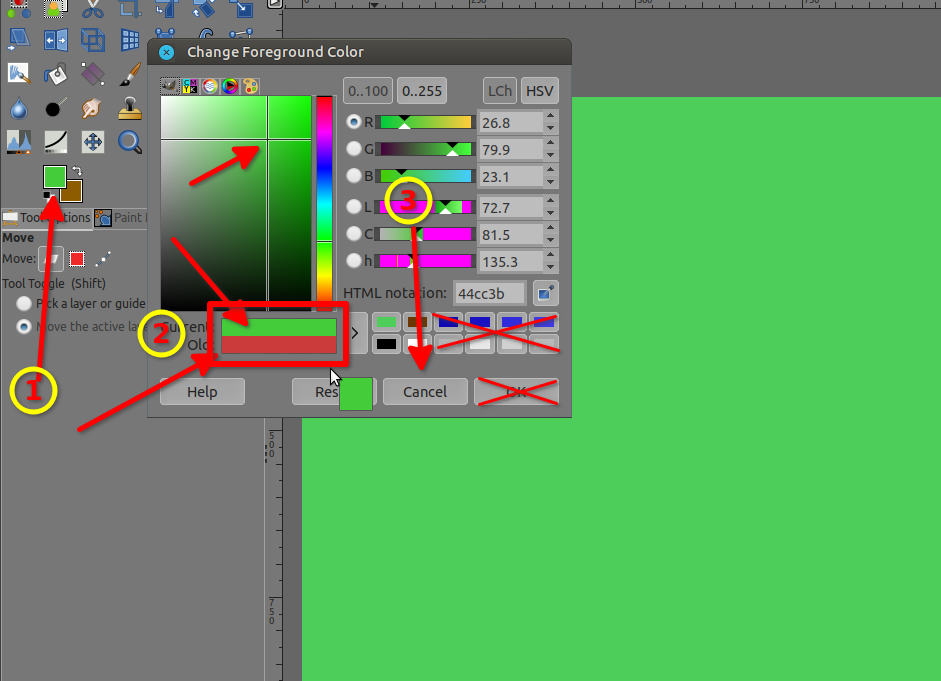Add current color to history with the arrow button
The width and height of the screenshot is (941, 681).
[x=354, y=332]
